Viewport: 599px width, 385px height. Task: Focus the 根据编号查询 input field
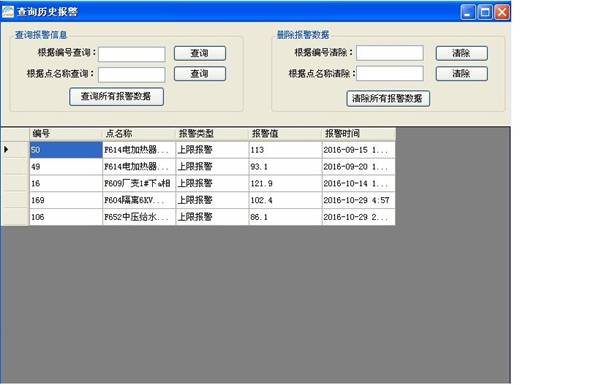pos(132,54)
